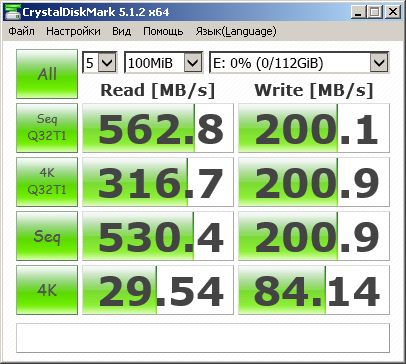The height and width of the screenshot is (364, 406).
Task: Open the Файл menu
Action: click(21, 31)
